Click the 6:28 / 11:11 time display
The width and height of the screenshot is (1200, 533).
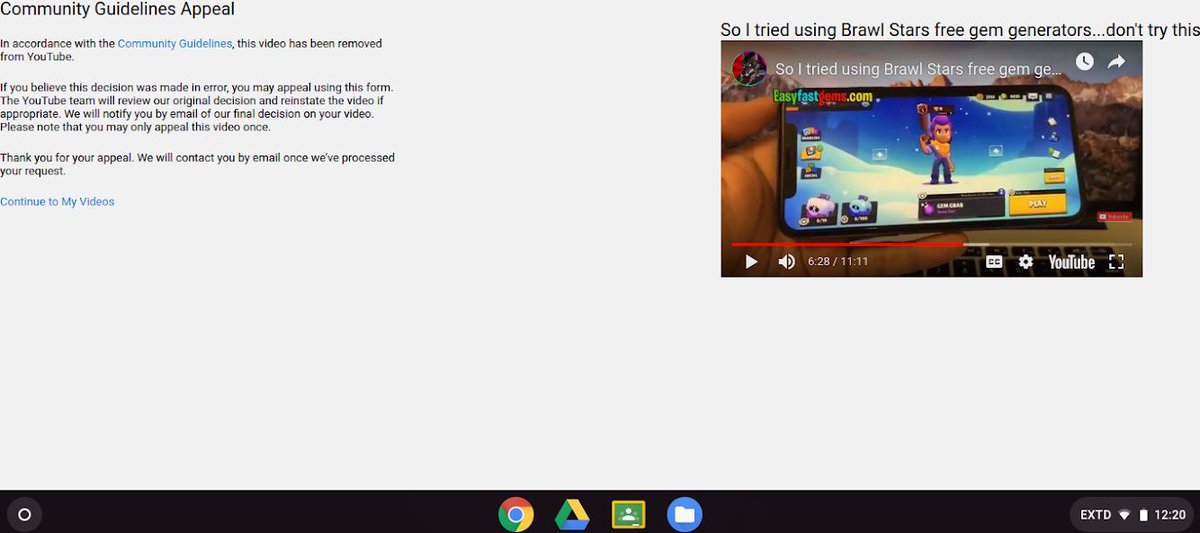pyautogui.click(x=838, y=262)
